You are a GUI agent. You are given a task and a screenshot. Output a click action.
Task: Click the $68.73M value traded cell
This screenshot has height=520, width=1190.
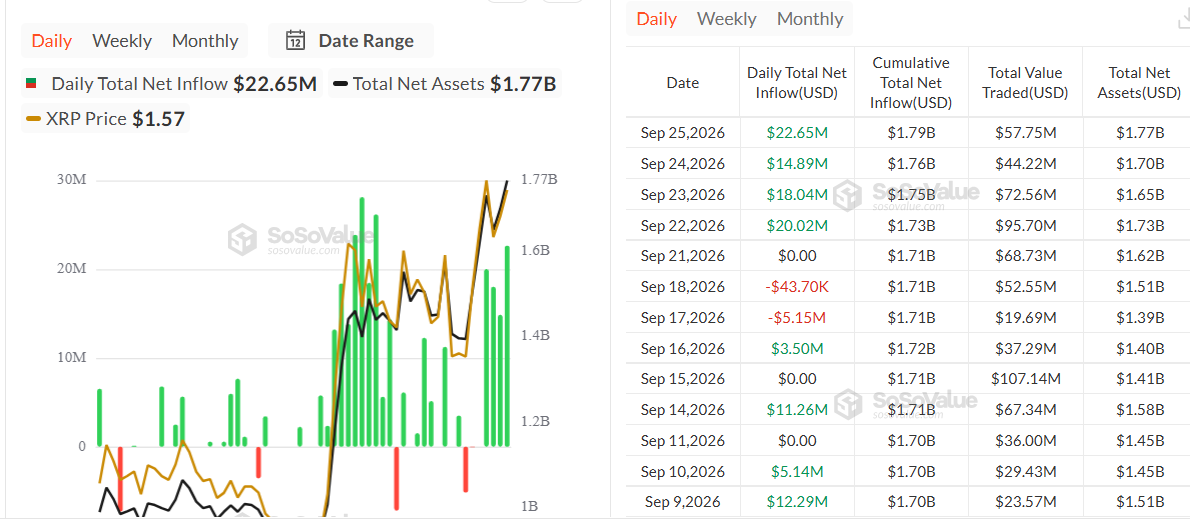1026,256
